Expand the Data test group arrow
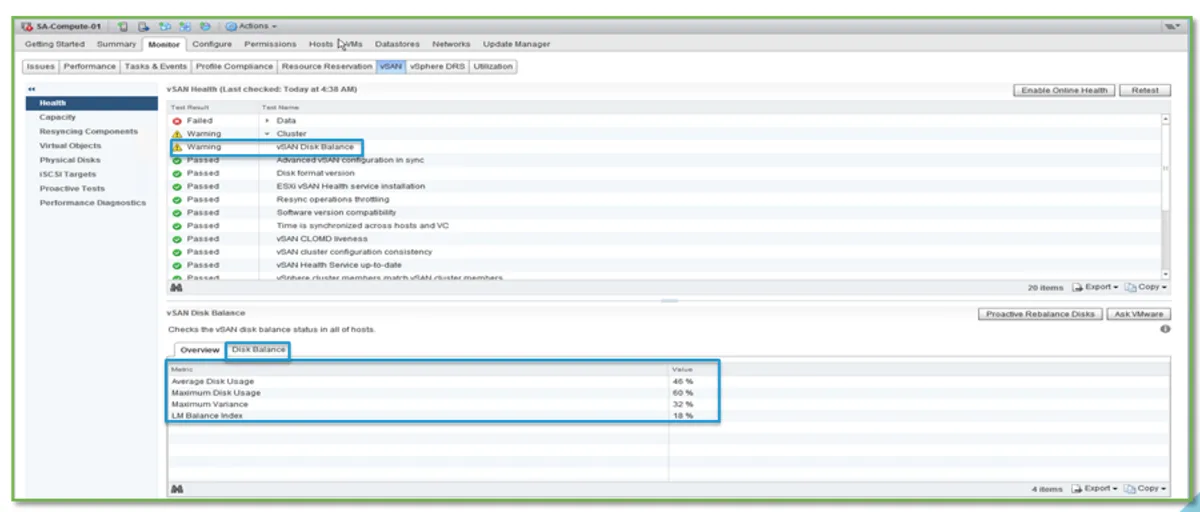 267,120
